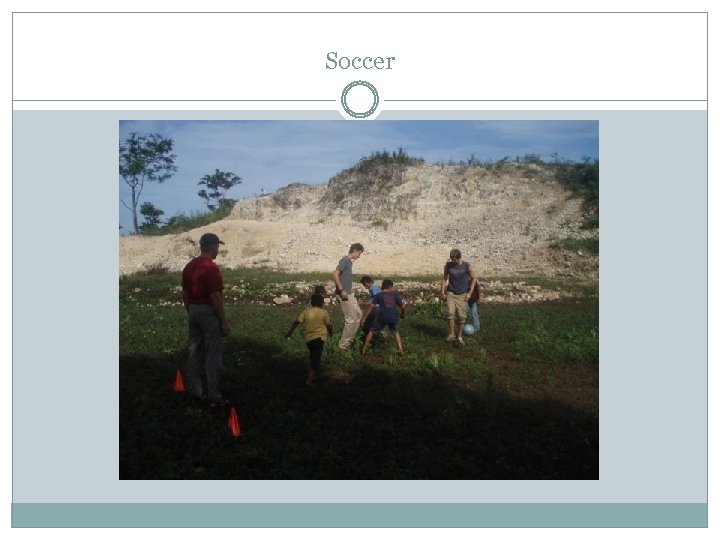Click the orange cone in the dark foreground
720x540 pixels.
point(234,422)
